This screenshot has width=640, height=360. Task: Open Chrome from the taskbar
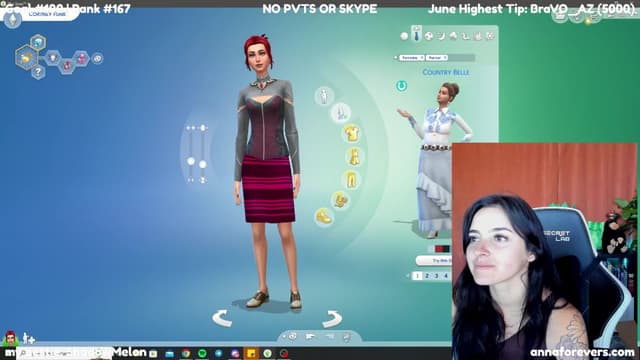[x=186, y=353]
